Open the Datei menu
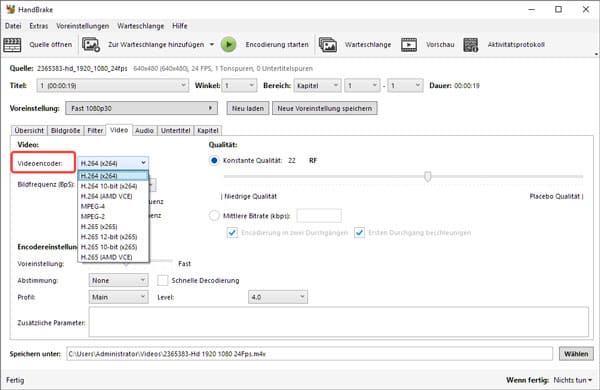The width and height of the screenshot is (600, 390). pos(13,26)
